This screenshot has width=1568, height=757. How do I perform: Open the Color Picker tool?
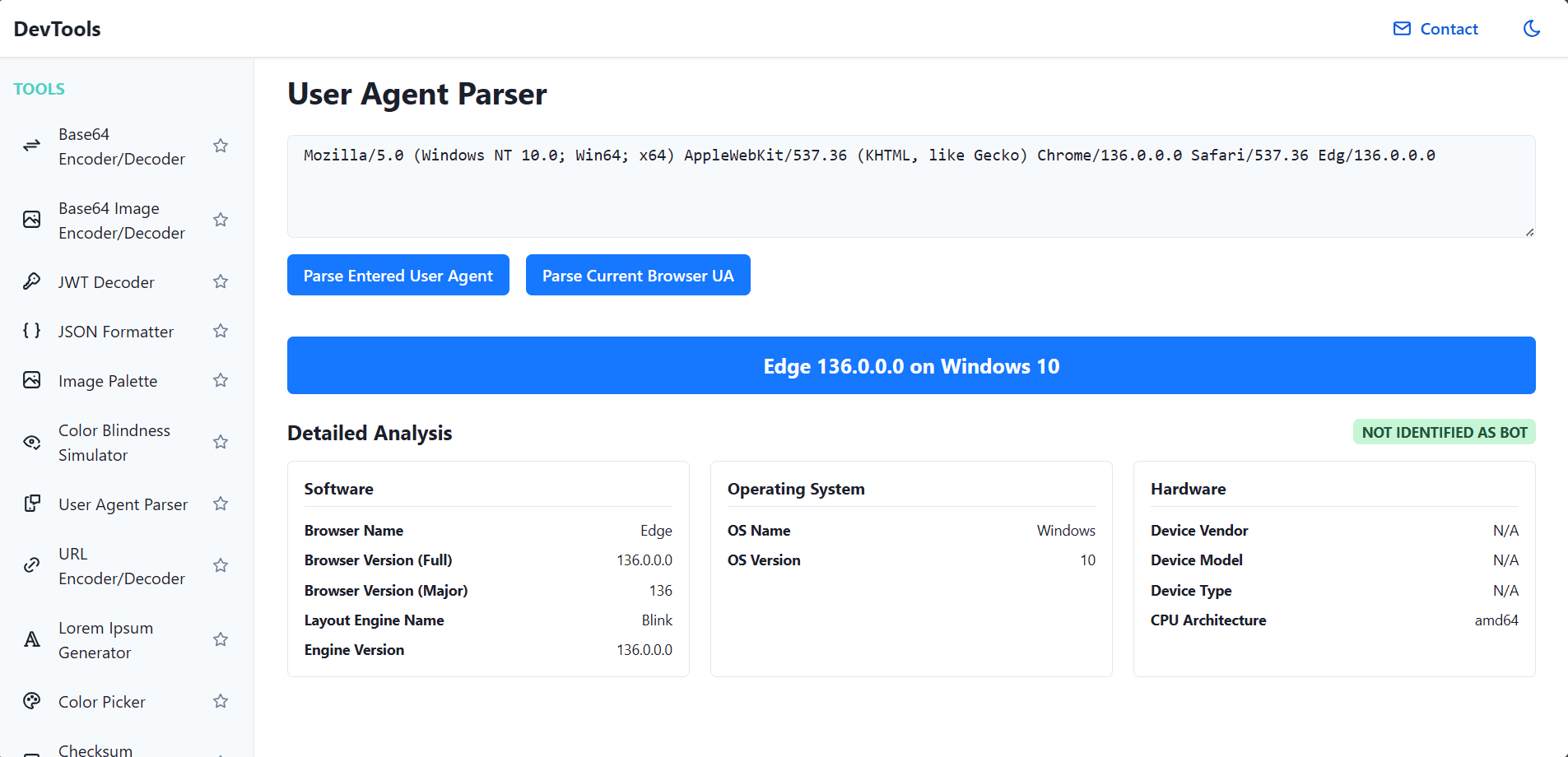point(102,702)
